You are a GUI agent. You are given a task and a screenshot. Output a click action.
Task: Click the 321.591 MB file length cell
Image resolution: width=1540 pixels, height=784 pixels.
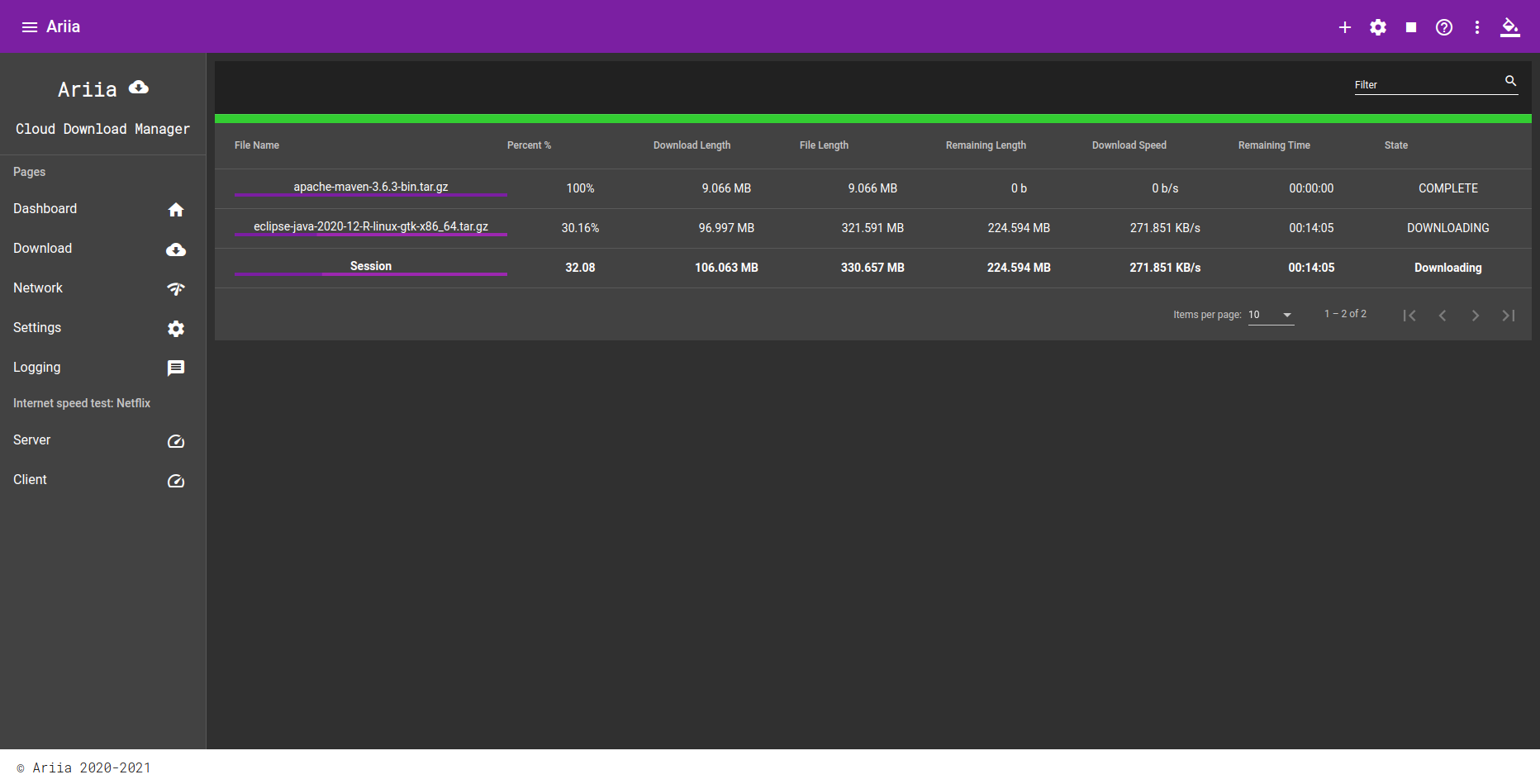[872, 228]
